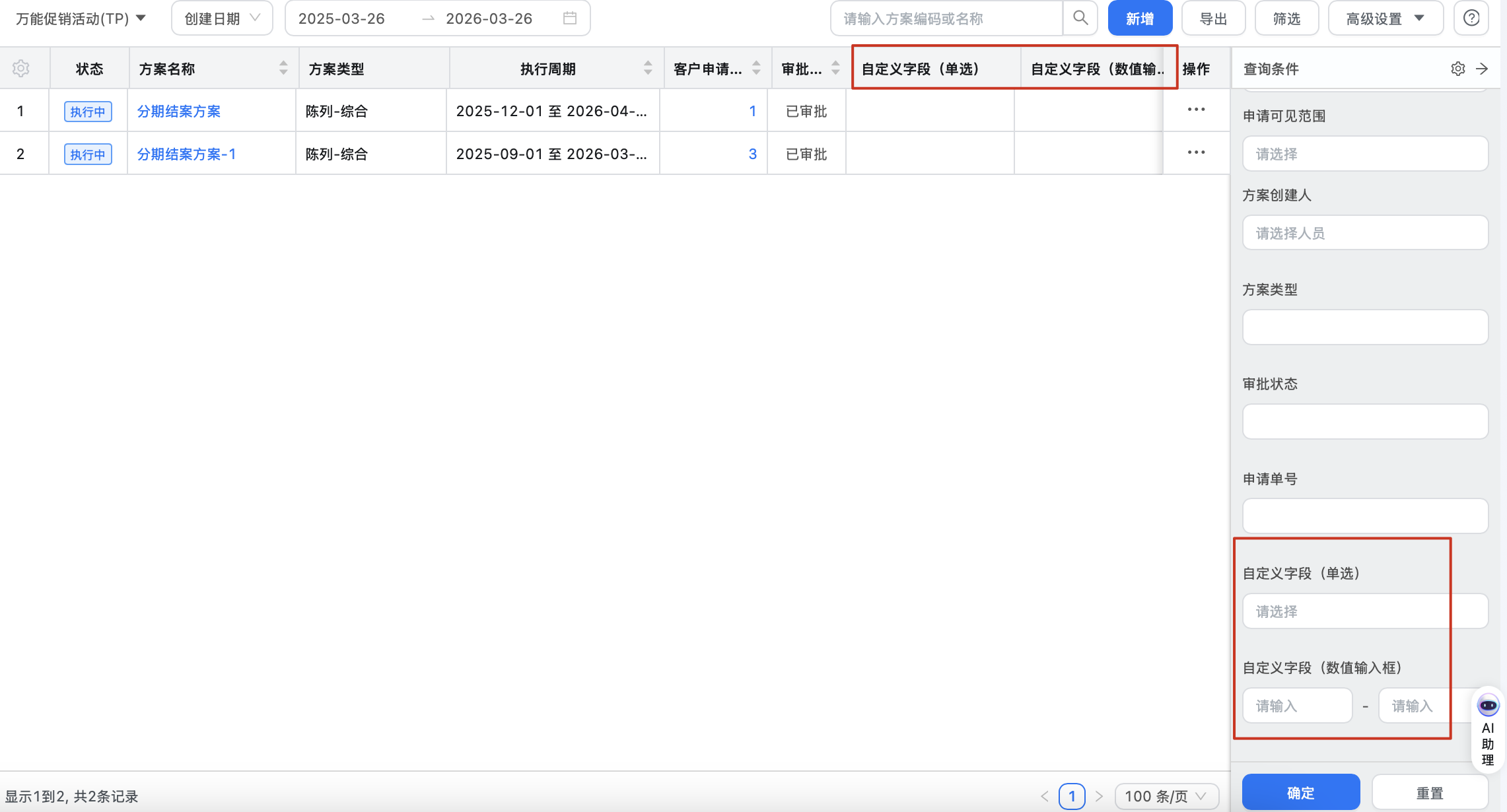Screen dimensions: 1507x812
Task: Open table column settings gear icon
Action: coord(21,68)
